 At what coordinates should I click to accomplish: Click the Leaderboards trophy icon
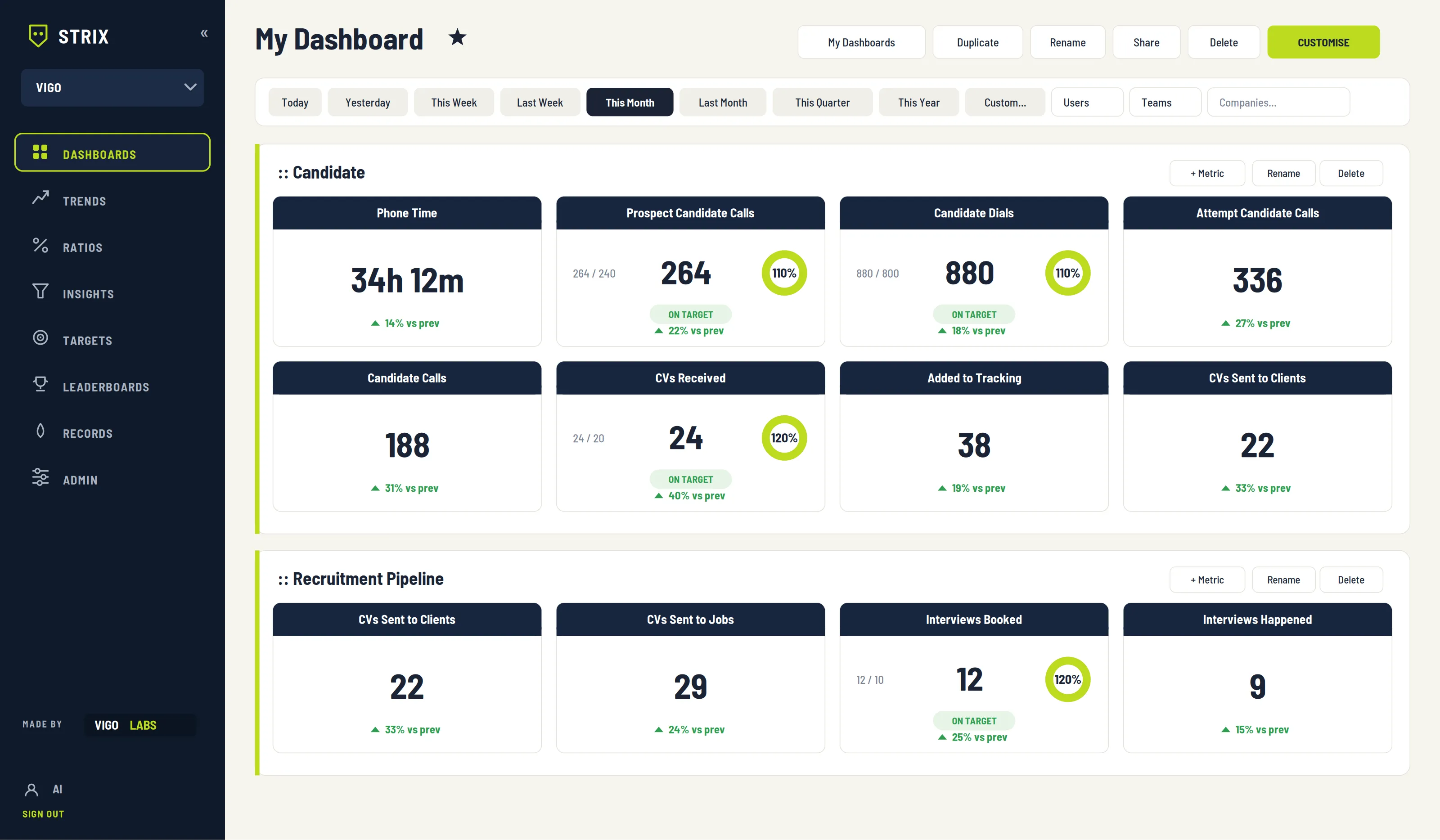pos(40,384)
